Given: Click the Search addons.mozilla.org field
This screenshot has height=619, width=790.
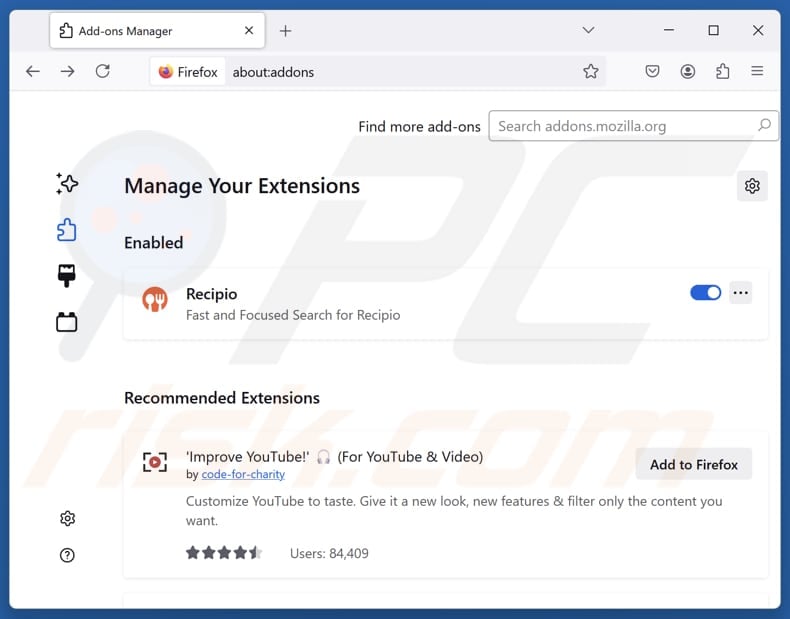Looking at the screenshot, I should point(634,126).
